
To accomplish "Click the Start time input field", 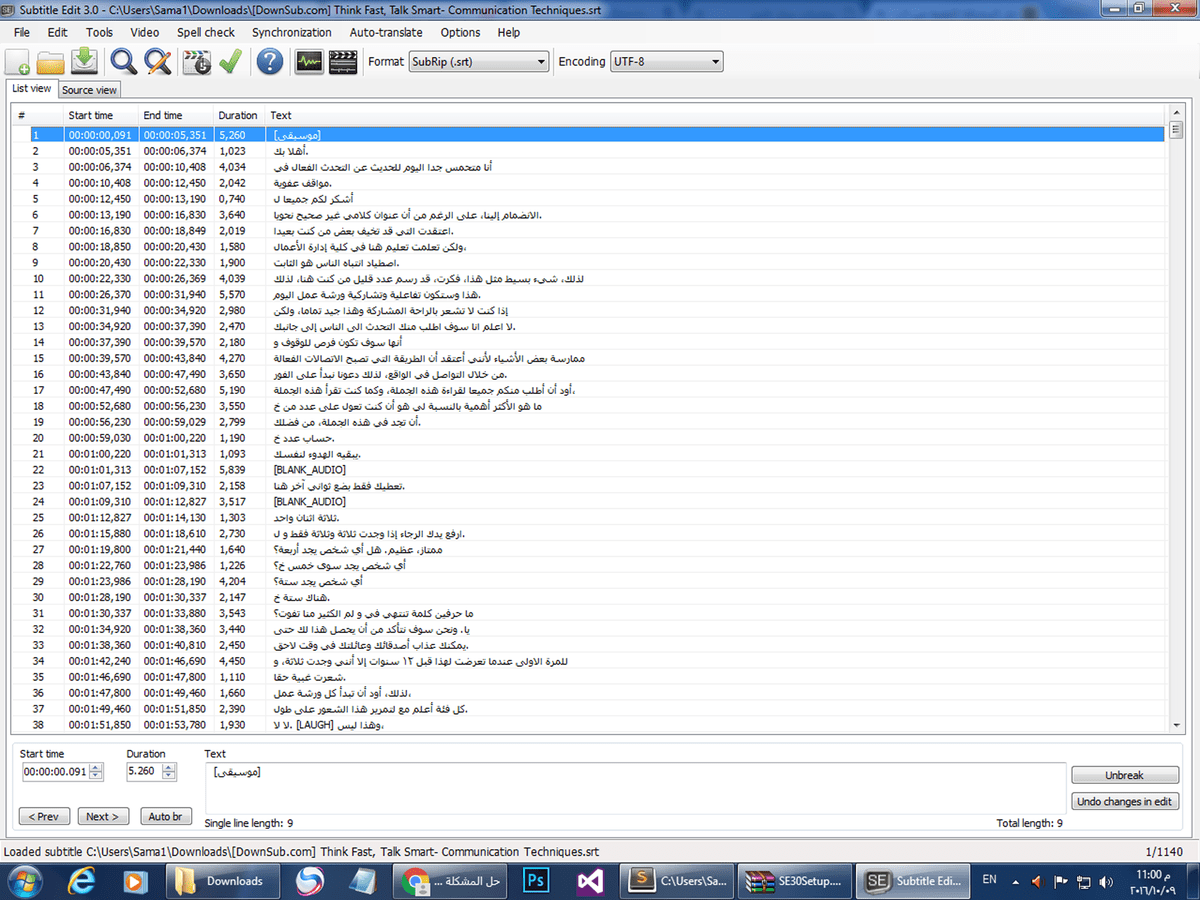I will click(x=56, y=772).
